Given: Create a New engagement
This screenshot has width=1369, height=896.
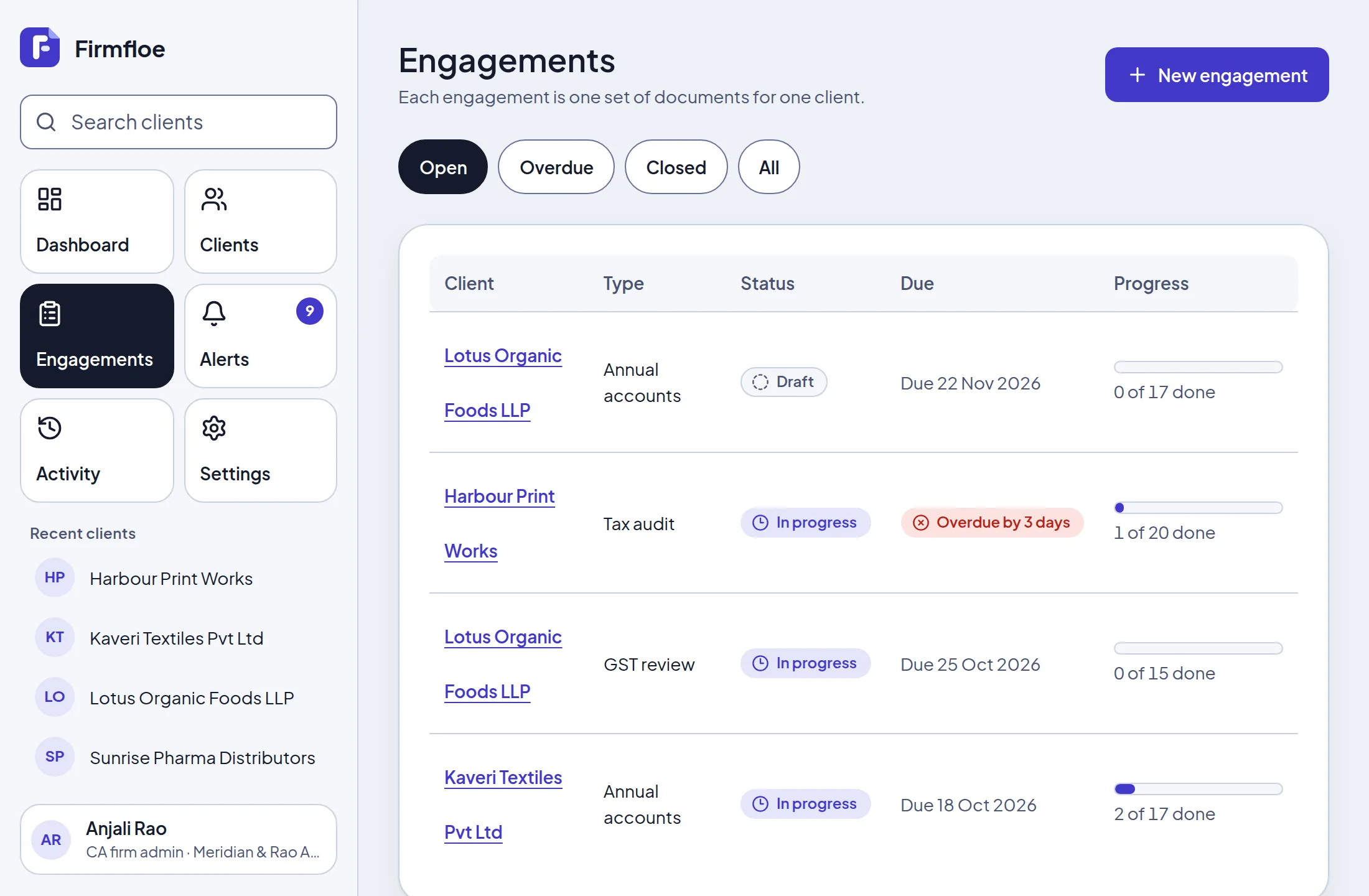Looking at the screenshot, I should tap(1217, 75).
